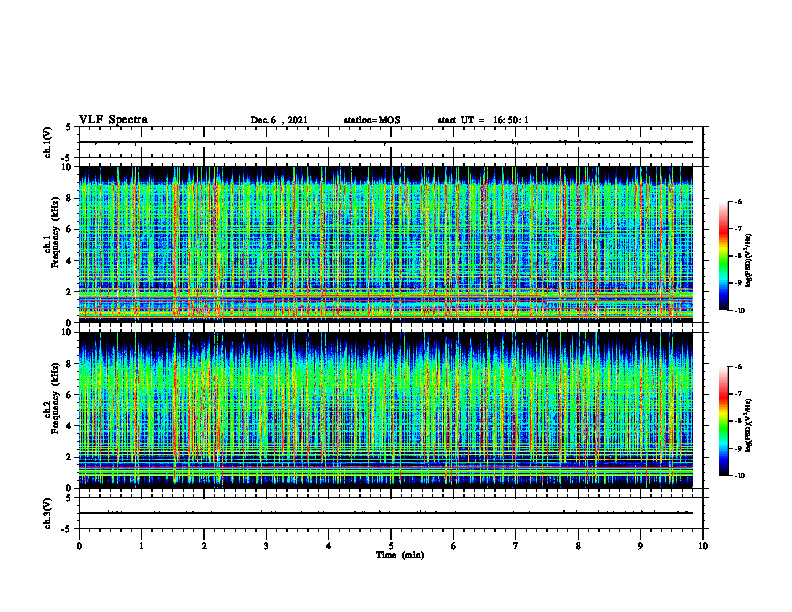Click the time axis tick label "1"
The image size is (792, 612).
(x=141, y=546)
